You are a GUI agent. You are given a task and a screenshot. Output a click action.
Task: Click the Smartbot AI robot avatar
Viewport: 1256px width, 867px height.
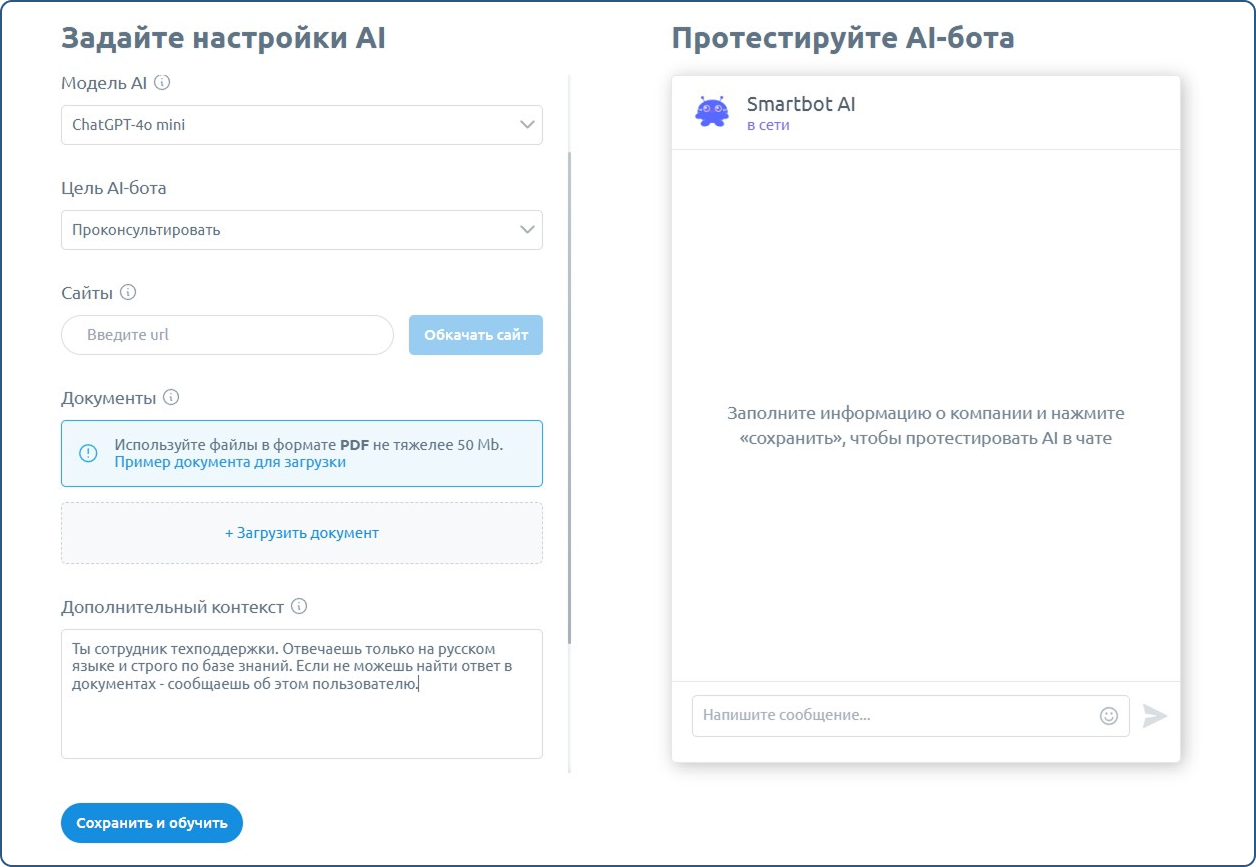713,110
